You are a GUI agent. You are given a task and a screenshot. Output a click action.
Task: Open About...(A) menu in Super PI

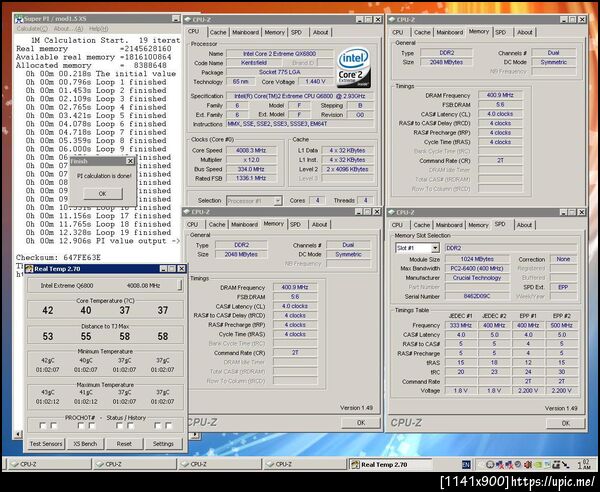[x=68, y=29]
